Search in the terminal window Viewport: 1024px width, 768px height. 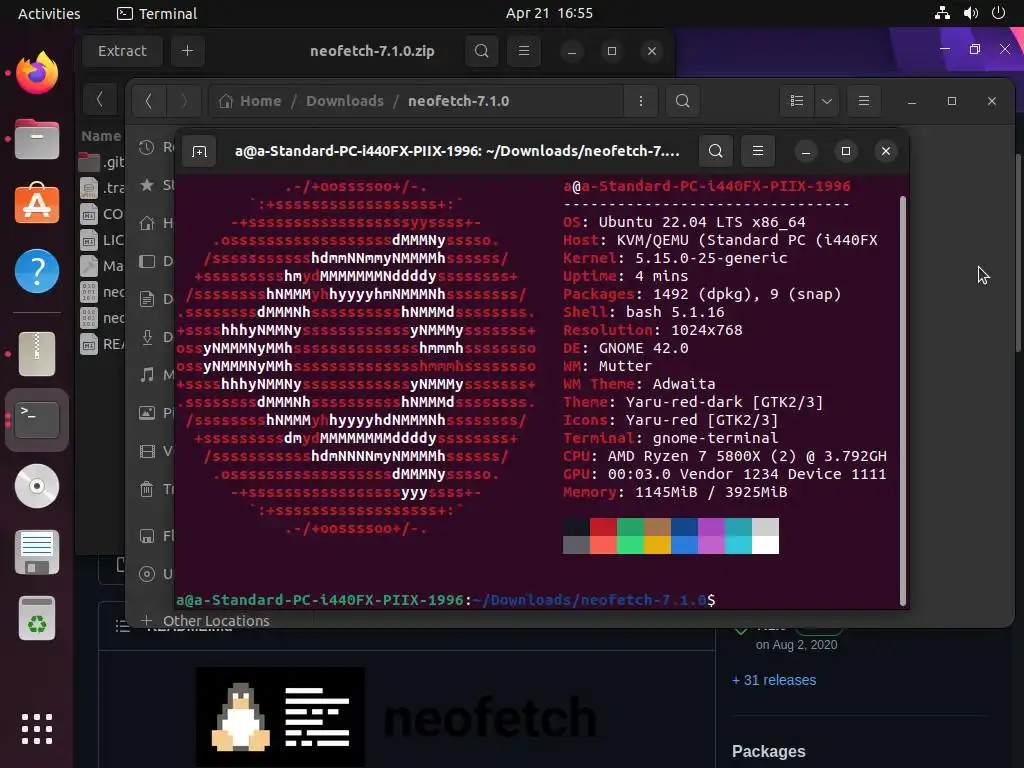pyautogui.click(x=715, y=152)
